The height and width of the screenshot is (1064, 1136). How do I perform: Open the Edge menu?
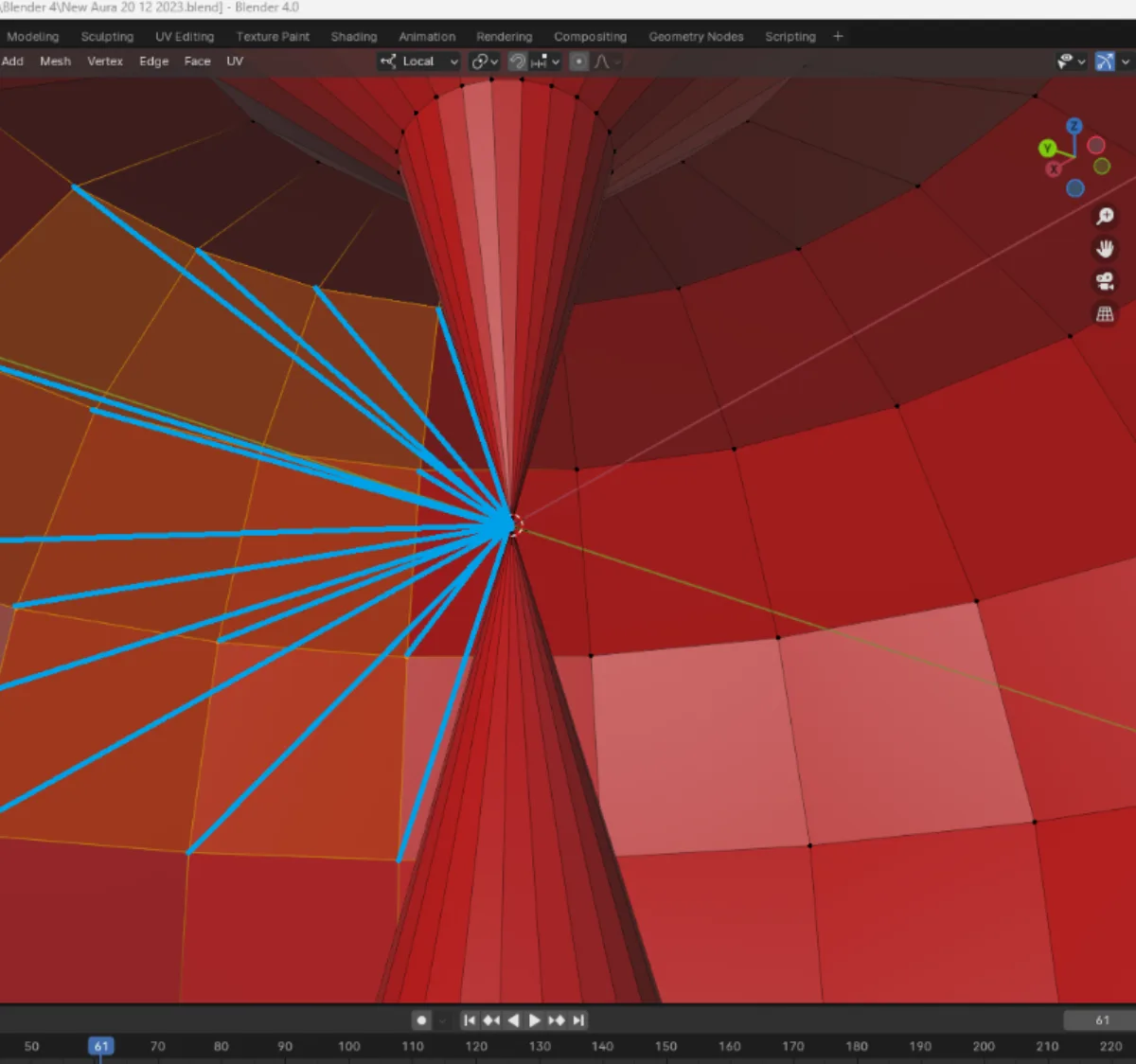[x=153, y=62]
